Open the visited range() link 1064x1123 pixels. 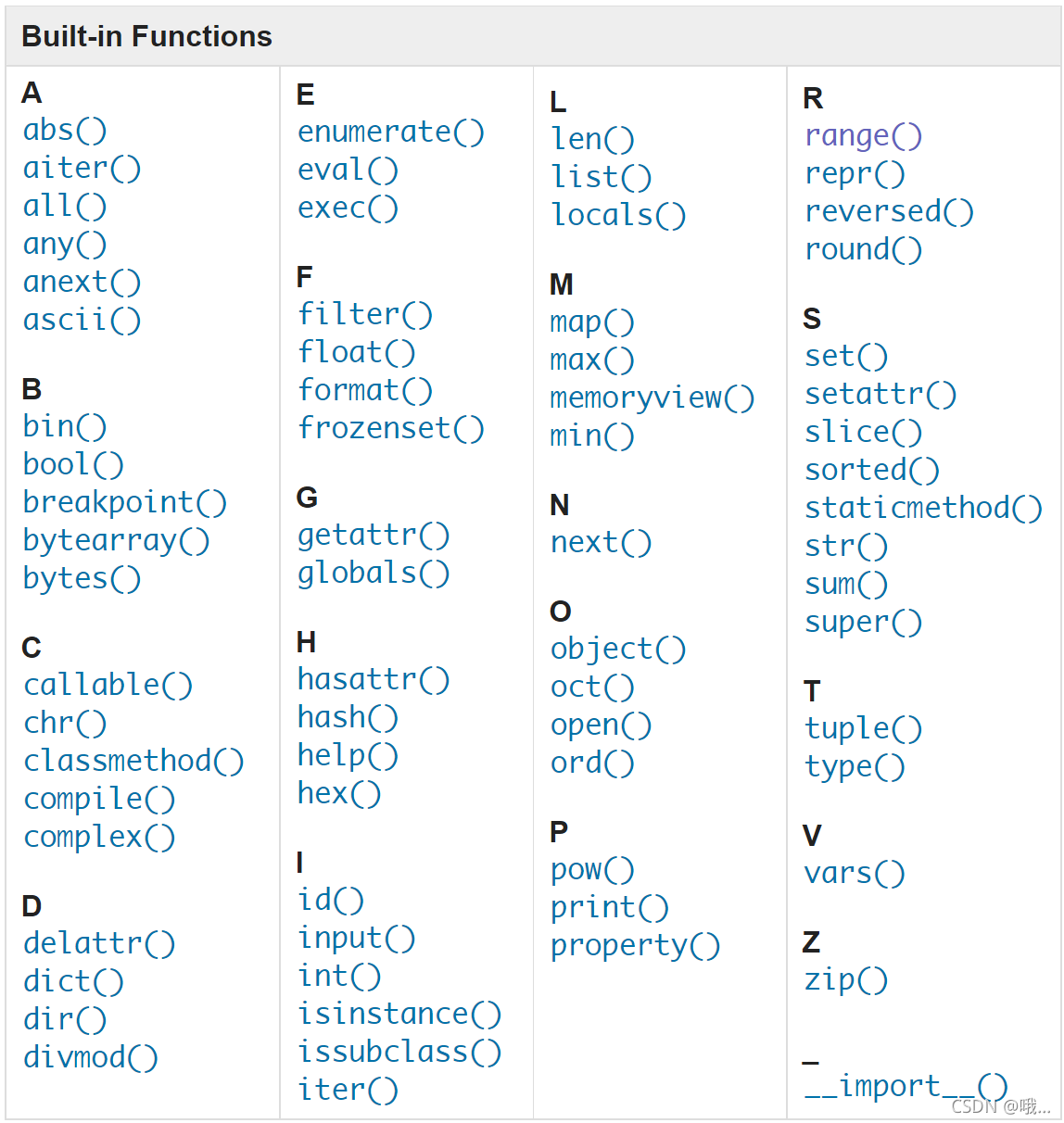coord(864,136)
